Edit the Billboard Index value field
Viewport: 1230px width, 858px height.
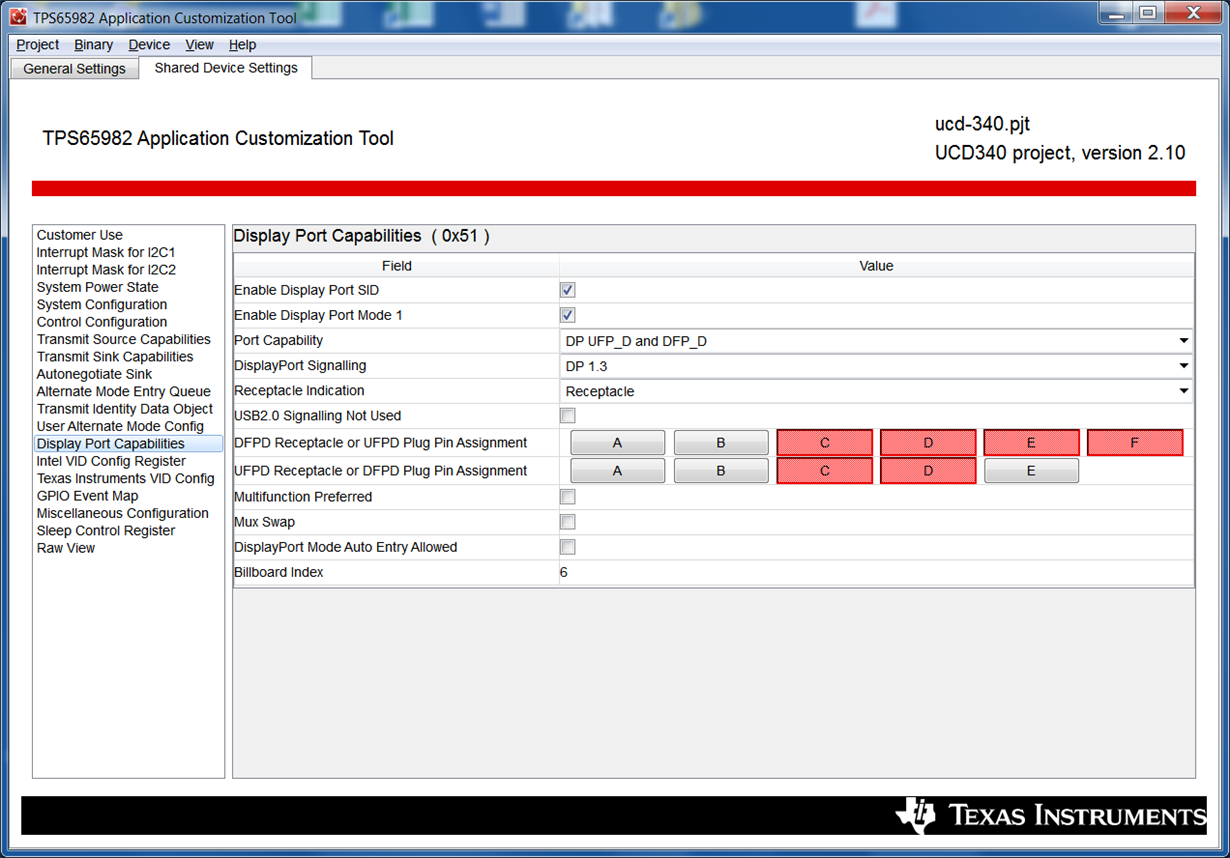pyautogui.click(x=876, y=572)
